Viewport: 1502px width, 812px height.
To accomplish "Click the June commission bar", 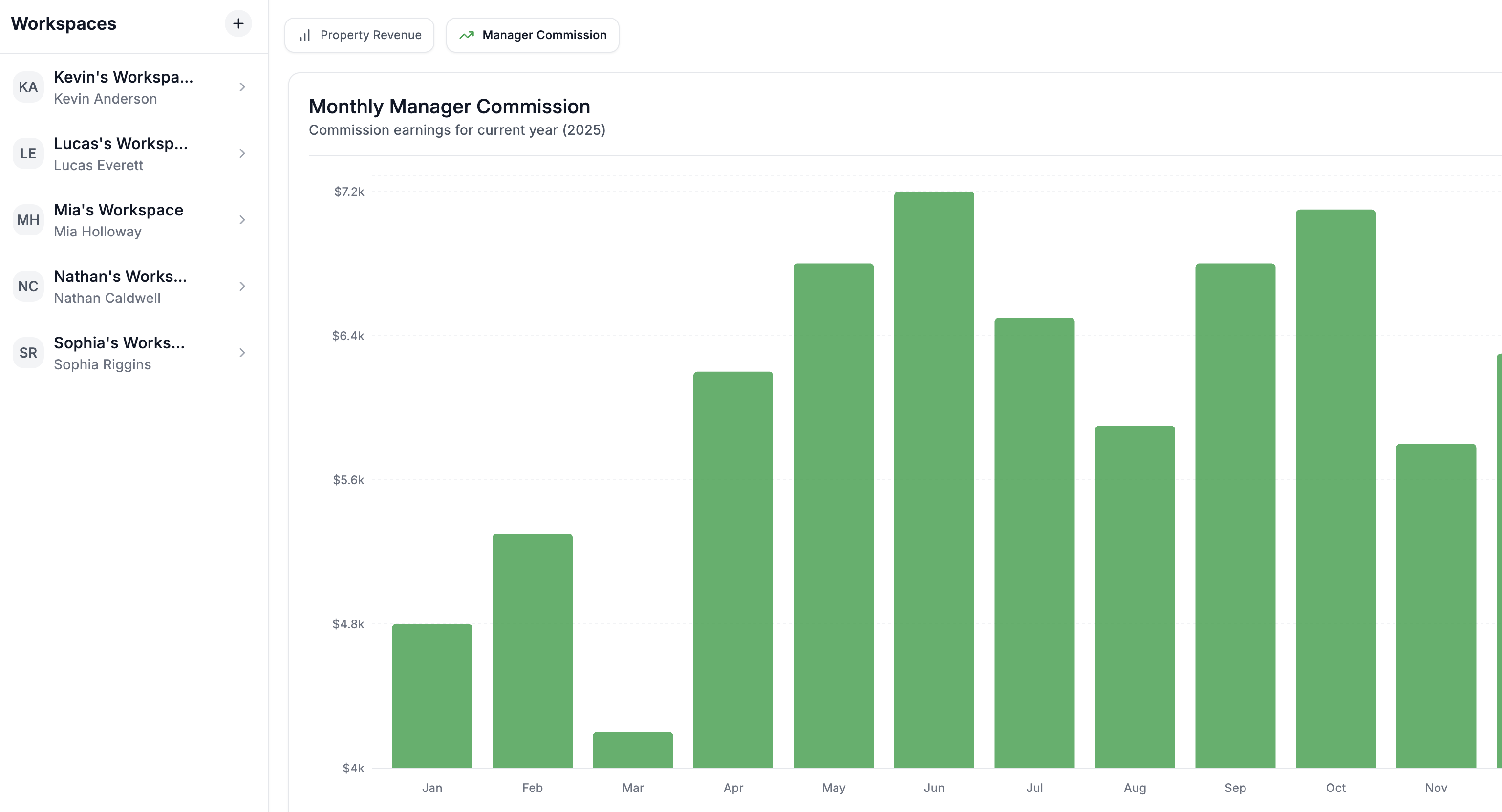I will [934, 480].
